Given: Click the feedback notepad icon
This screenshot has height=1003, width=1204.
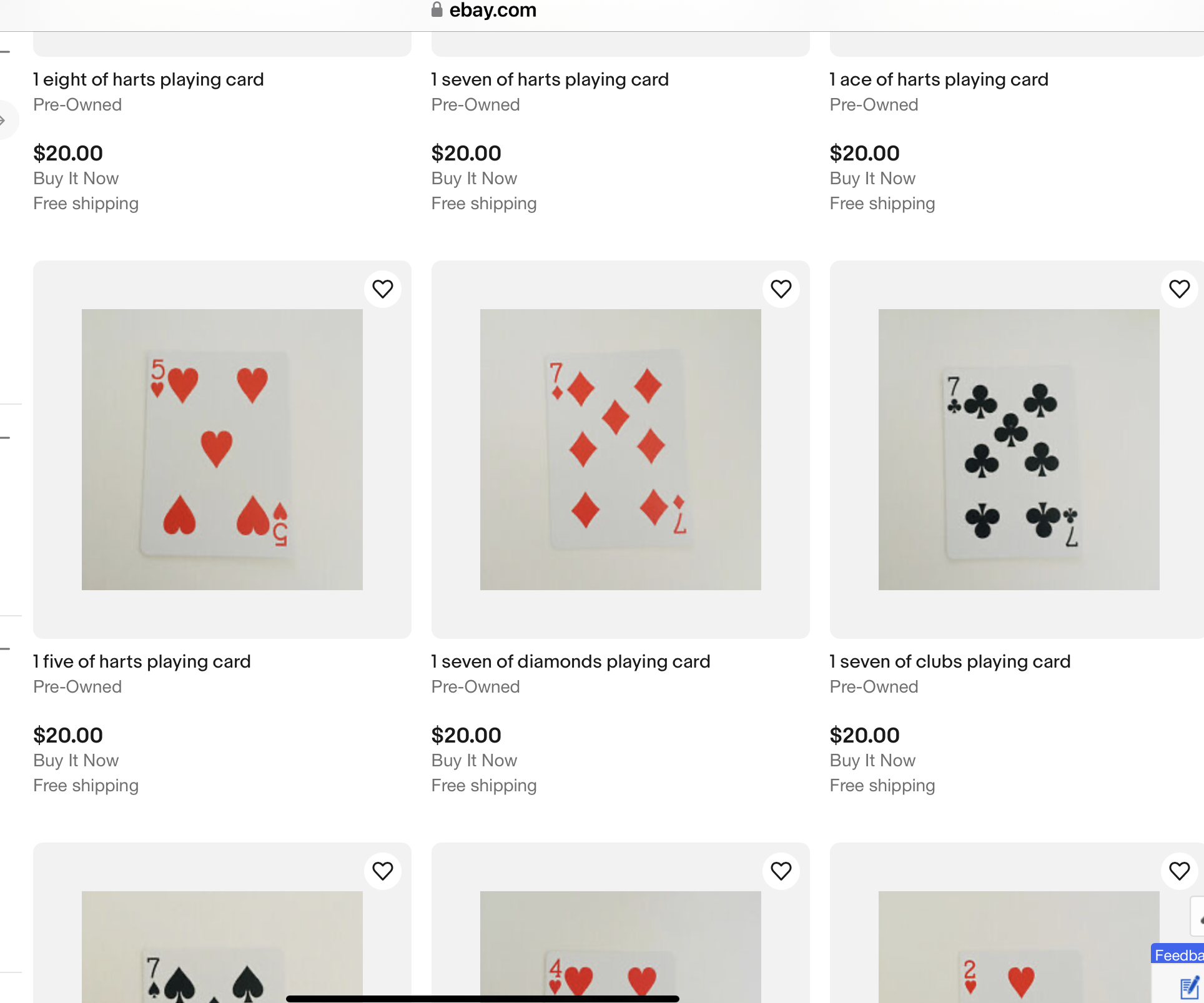Looking at the screenshot, I should (1189, 987).
